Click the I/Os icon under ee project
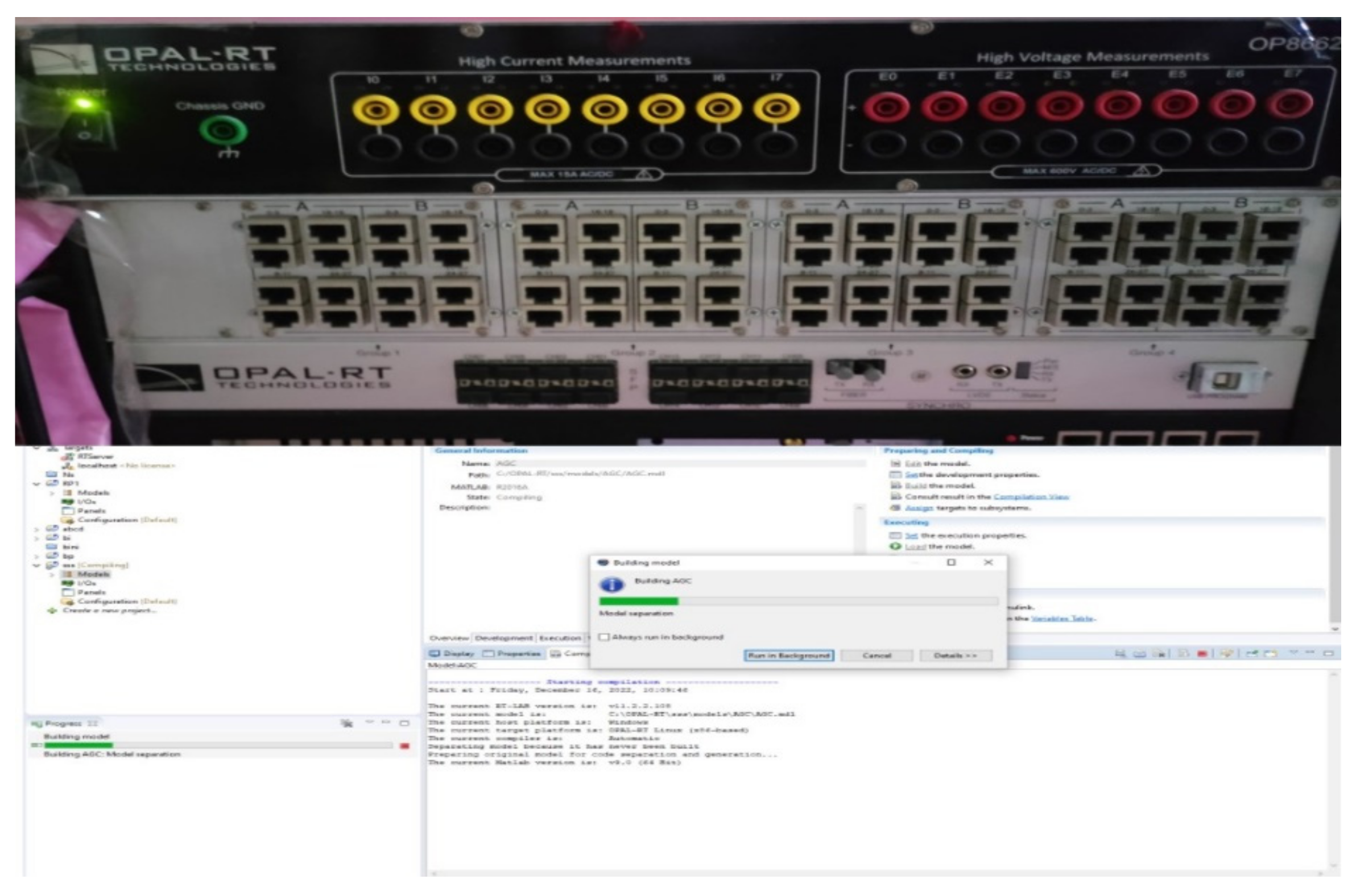This screenshot has width=1356, height=896. [68, 583]
